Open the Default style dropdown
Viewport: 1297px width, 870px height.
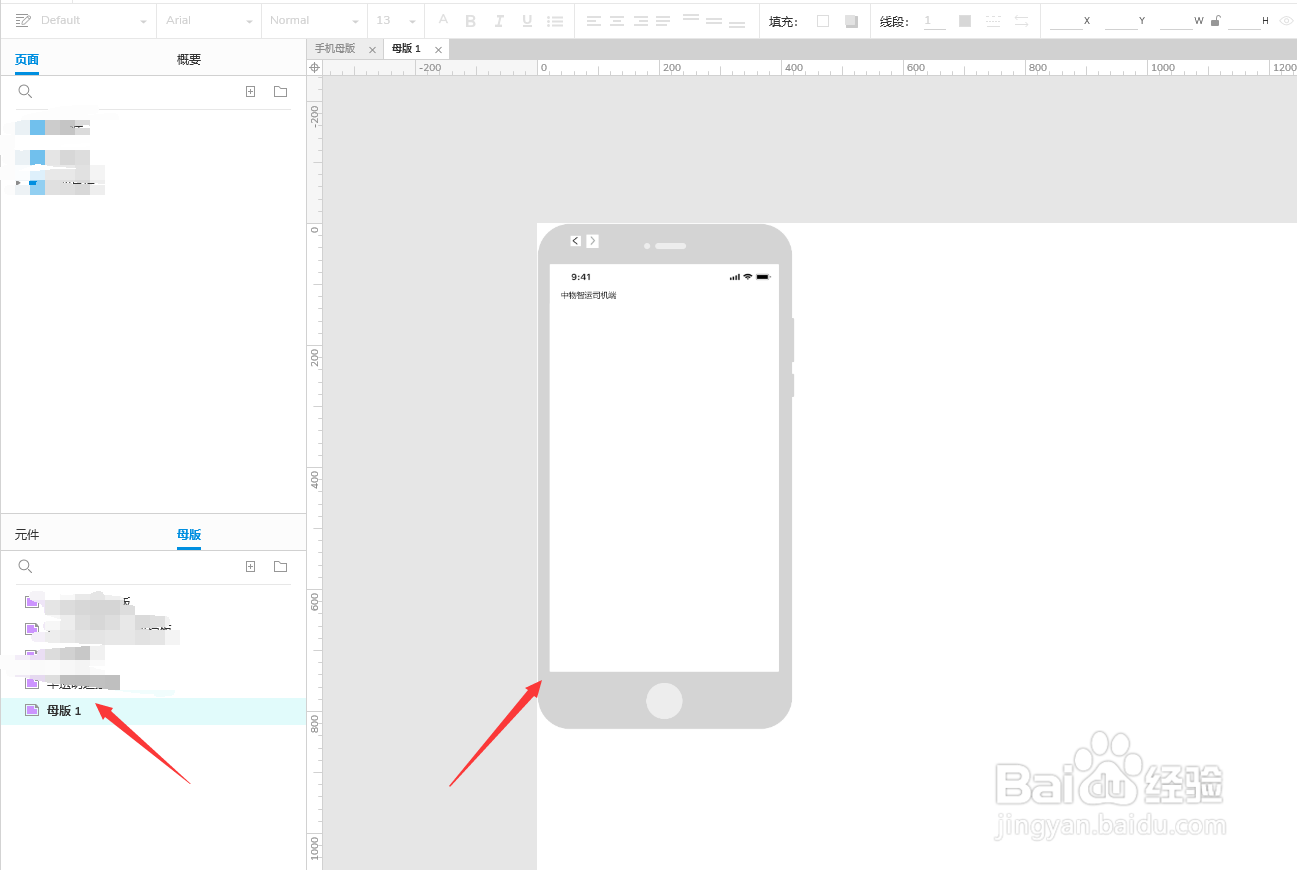point(94,21)
